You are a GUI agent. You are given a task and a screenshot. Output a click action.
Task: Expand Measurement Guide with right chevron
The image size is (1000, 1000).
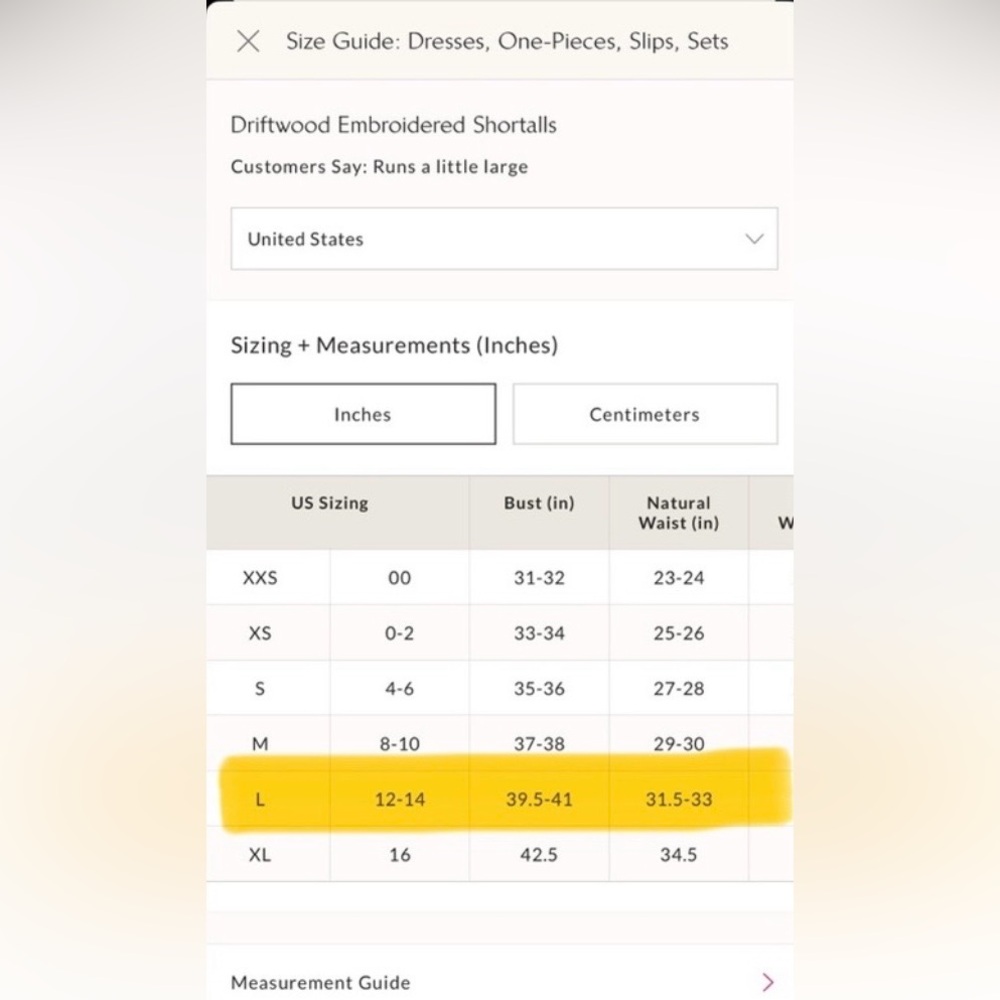[x=768, y=982]
